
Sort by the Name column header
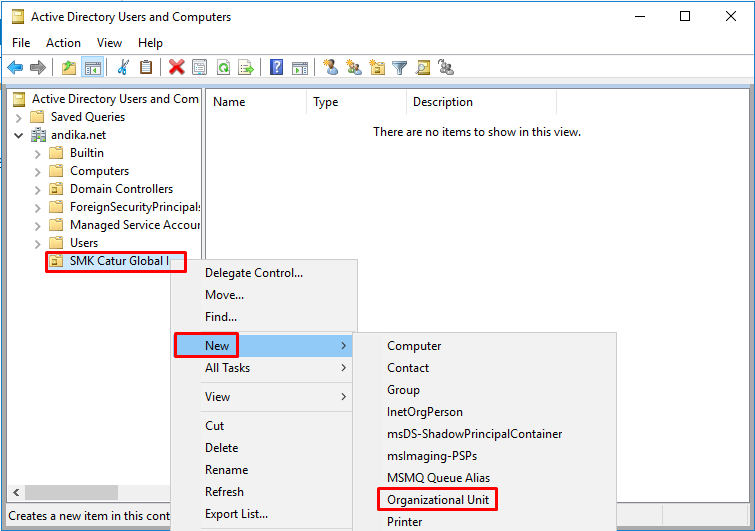[256, 102]
